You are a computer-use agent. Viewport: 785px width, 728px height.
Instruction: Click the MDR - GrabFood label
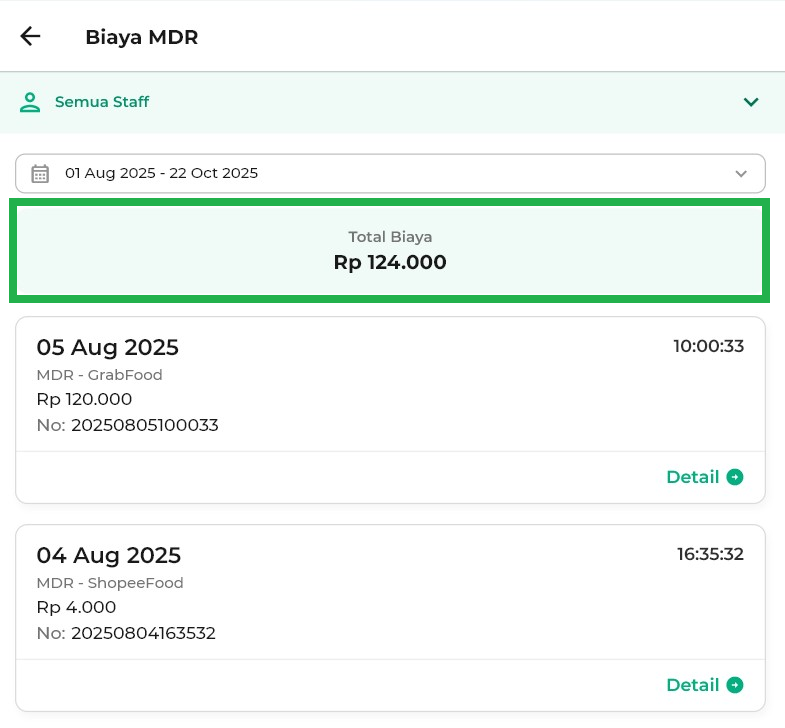click(x=99, y=375)
